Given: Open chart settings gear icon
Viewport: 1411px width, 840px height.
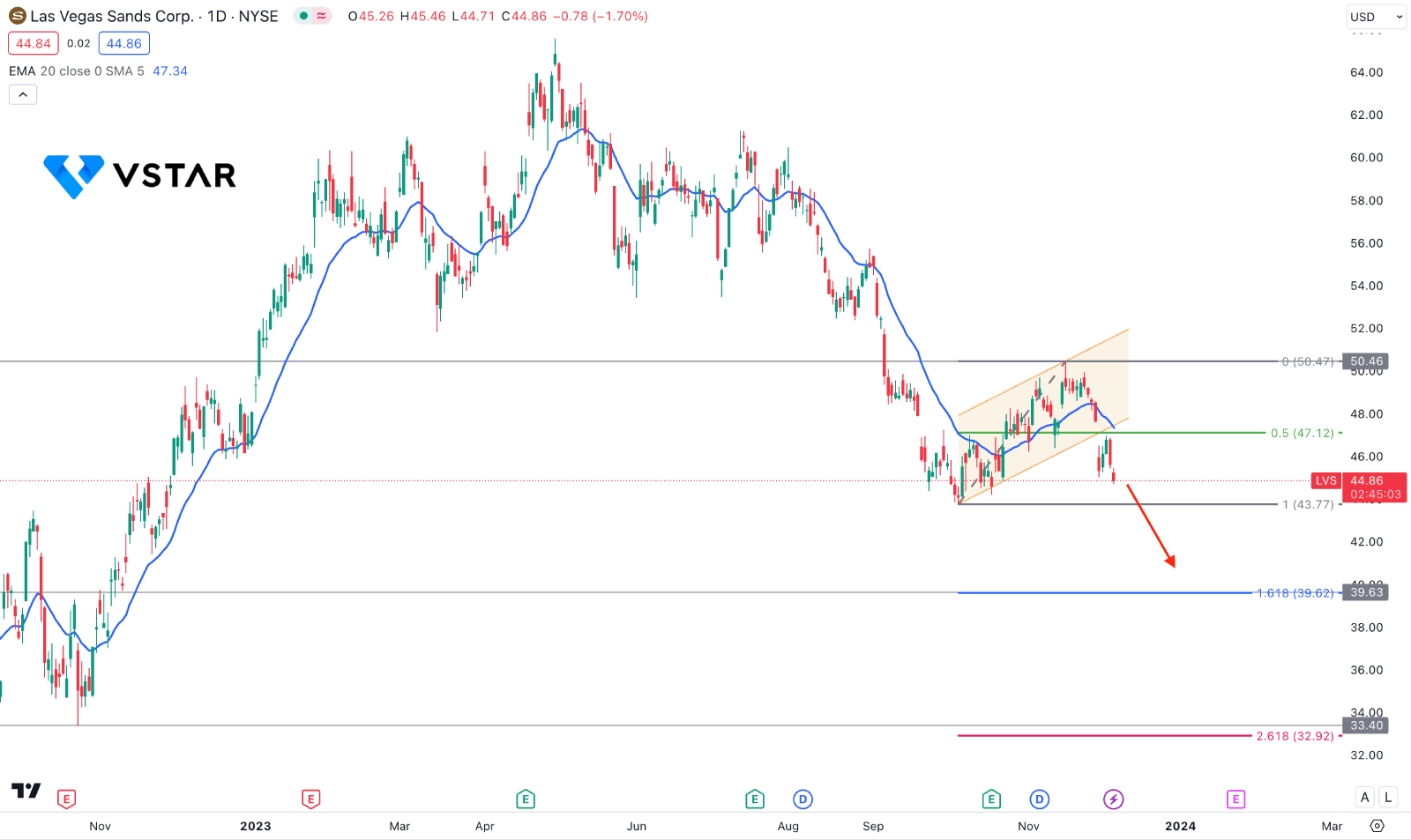Looking at the screenshot, I should click(x=1377, y=826).
